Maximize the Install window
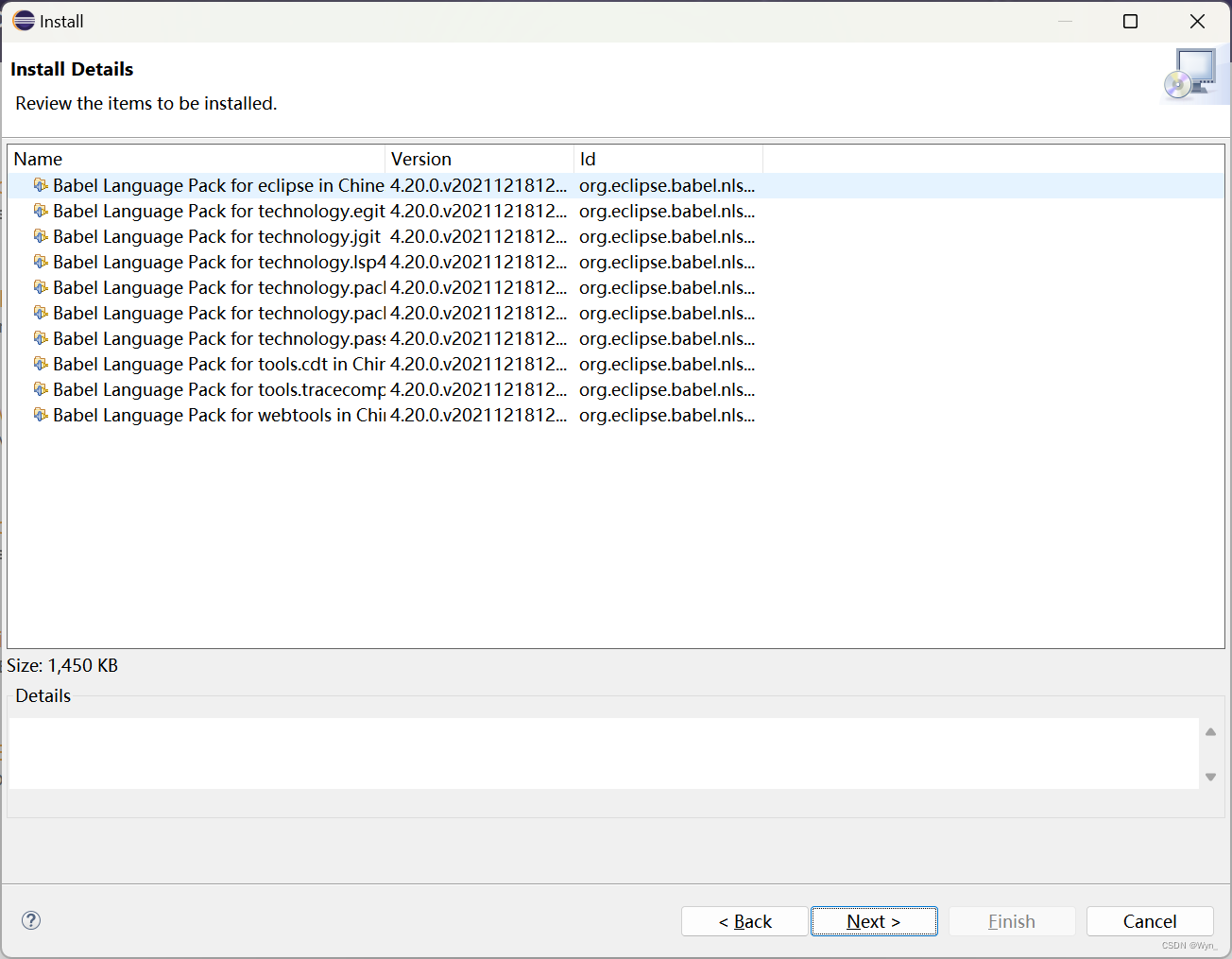1232x959 pixels. tap(1130, 21)
